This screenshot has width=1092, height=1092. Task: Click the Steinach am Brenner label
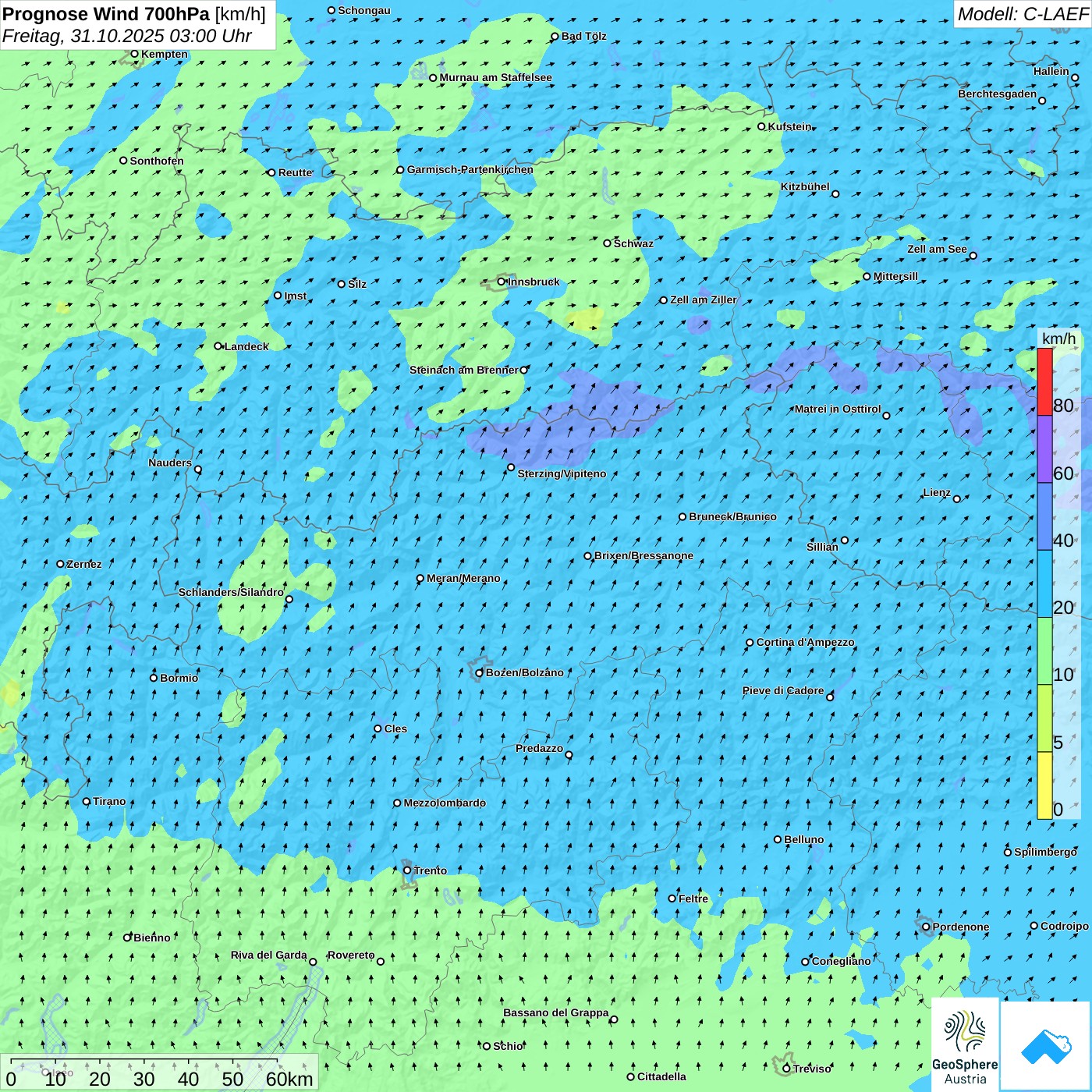[x=463, y=370]
